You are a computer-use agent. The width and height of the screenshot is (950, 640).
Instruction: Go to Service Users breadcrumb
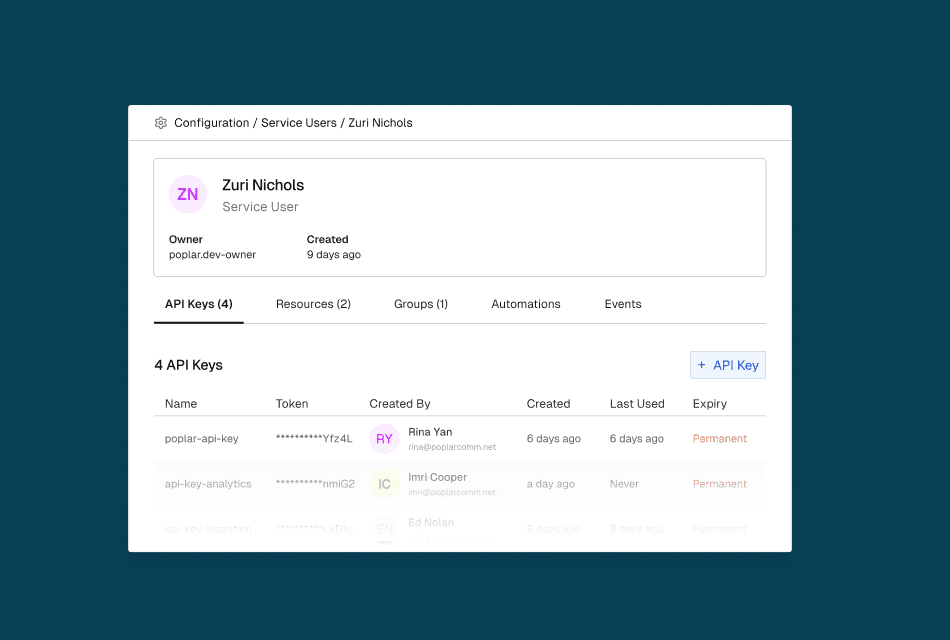point(299,123)
